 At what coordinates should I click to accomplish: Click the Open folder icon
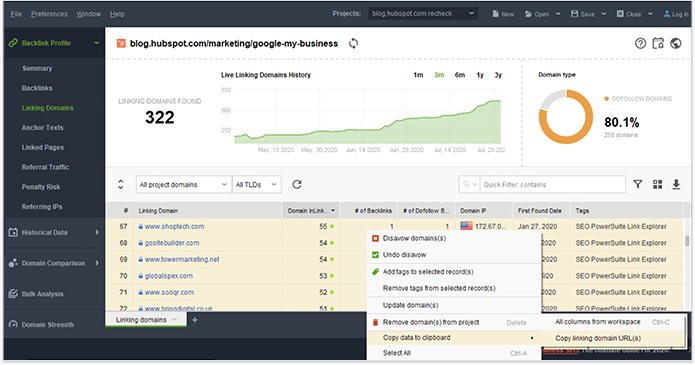528,14
